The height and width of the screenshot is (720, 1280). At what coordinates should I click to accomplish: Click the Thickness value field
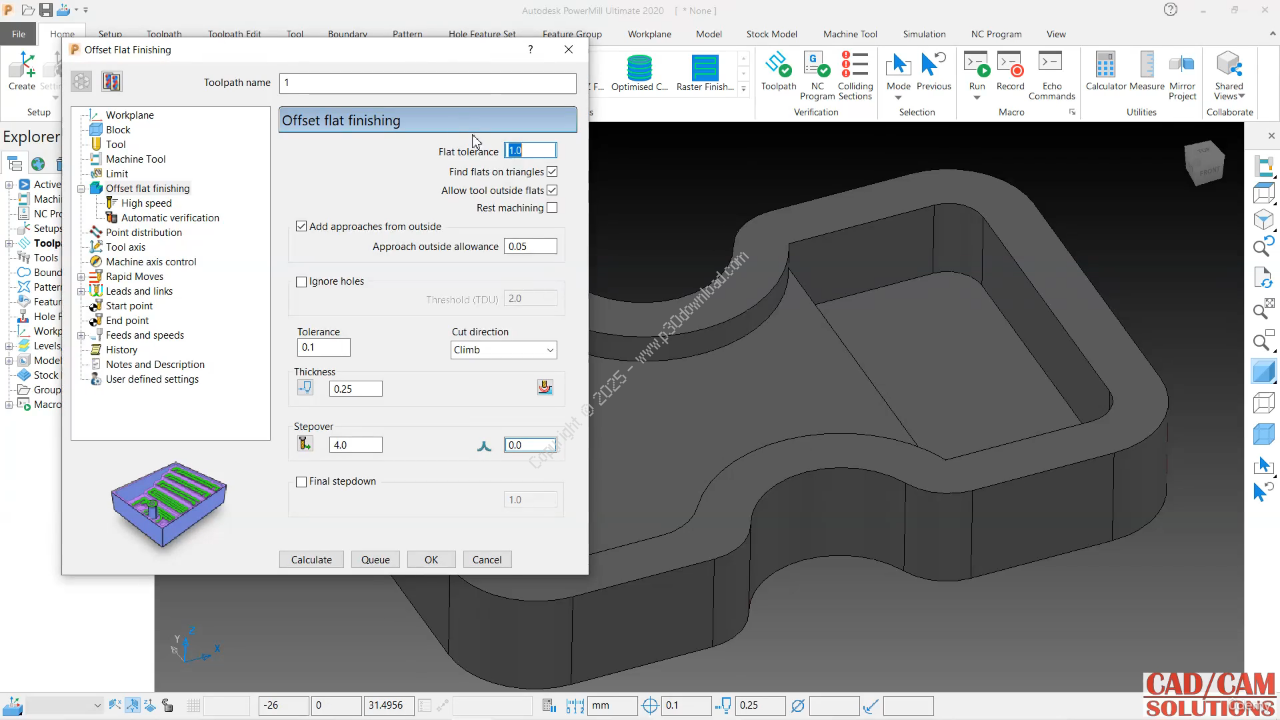(x=355, y=389)
